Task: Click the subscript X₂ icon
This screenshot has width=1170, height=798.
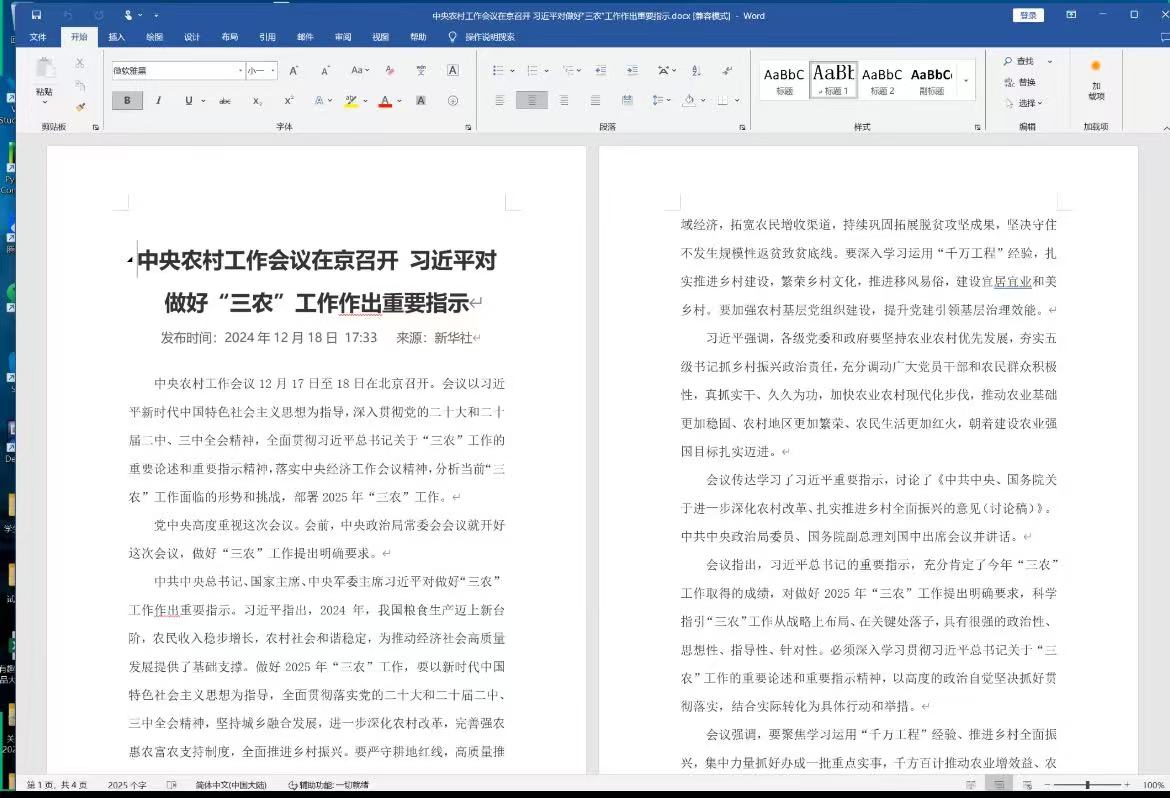Action: tap(257, 101)
